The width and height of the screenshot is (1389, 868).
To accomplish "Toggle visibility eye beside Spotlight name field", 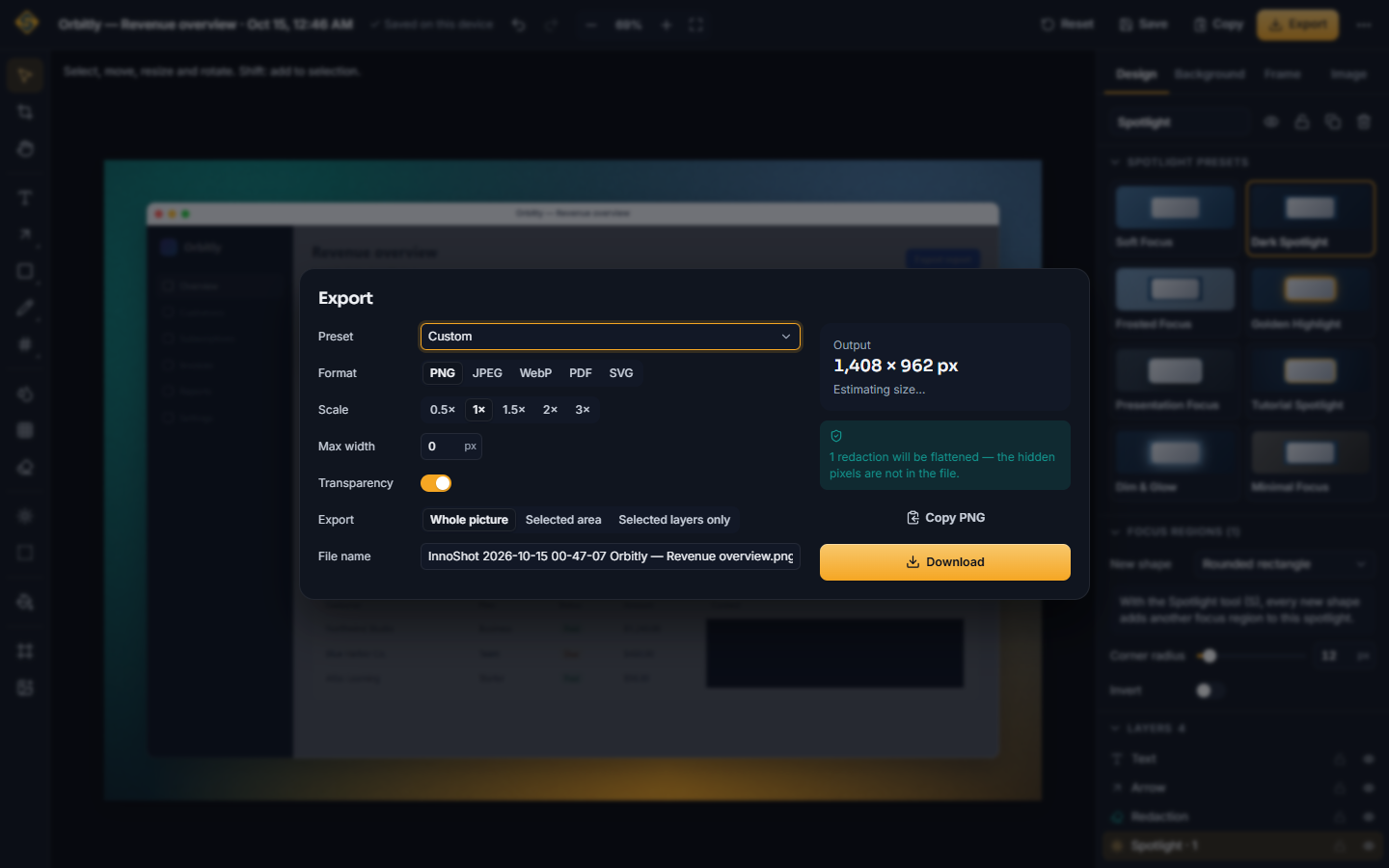I will click(x=1271, y=122).
